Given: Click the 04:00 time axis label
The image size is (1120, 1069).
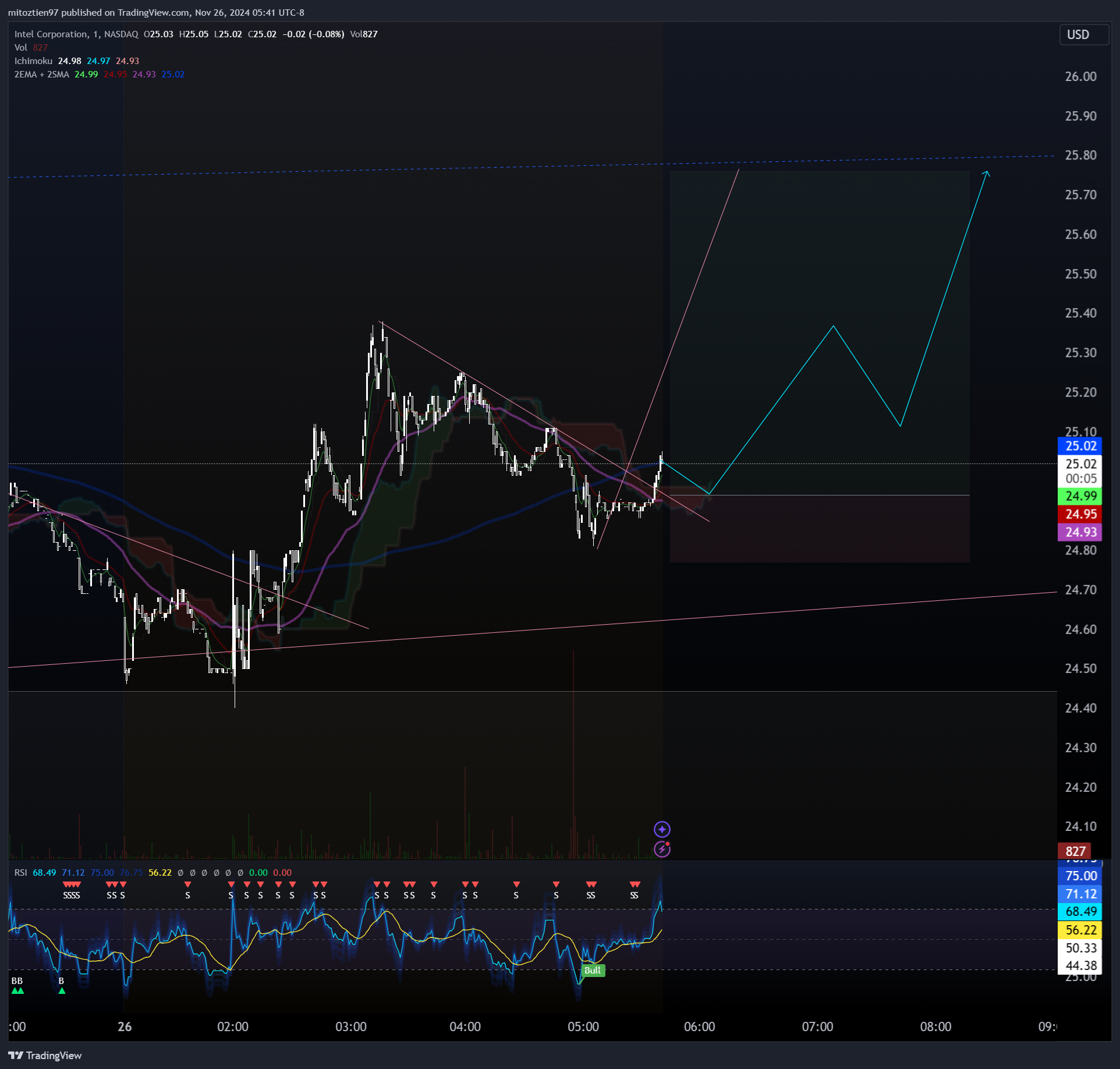Looking at the screenshot, I should click(465, 1026).
